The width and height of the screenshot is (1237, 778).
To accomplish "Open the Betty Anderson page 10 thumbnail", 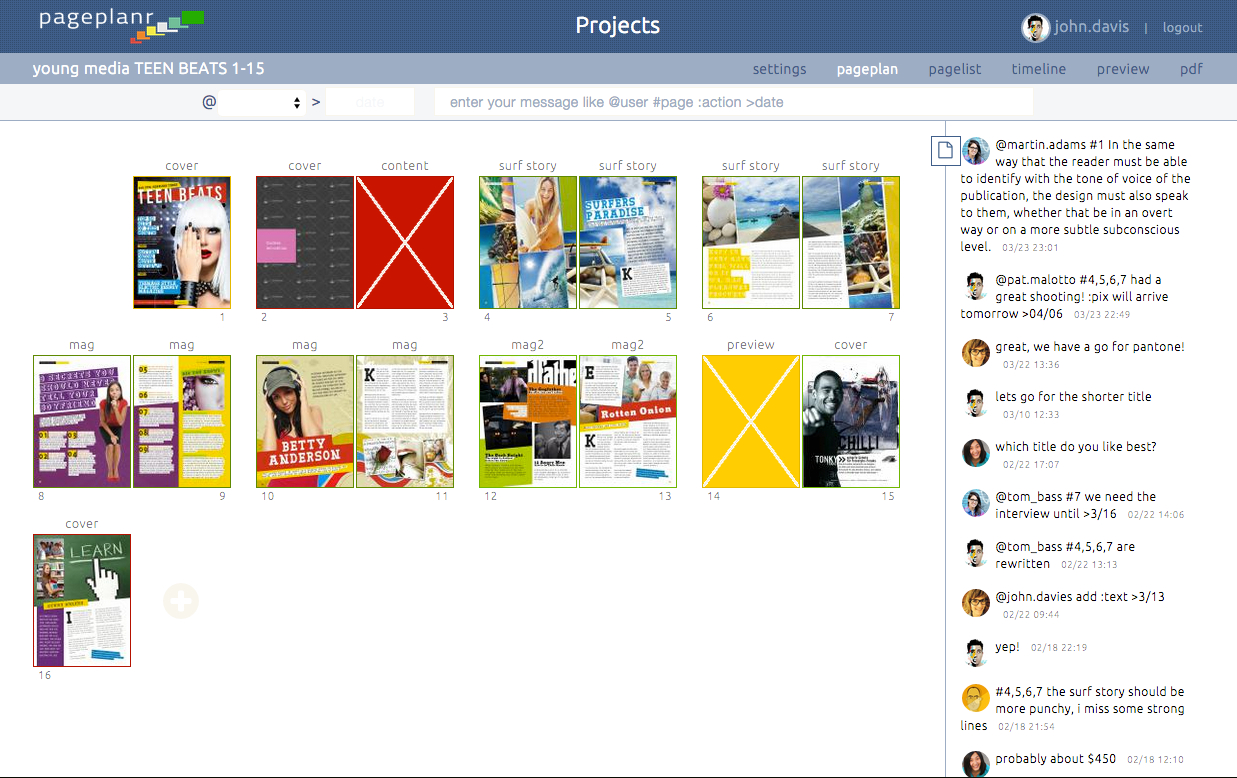I will [x=305, y=421].
